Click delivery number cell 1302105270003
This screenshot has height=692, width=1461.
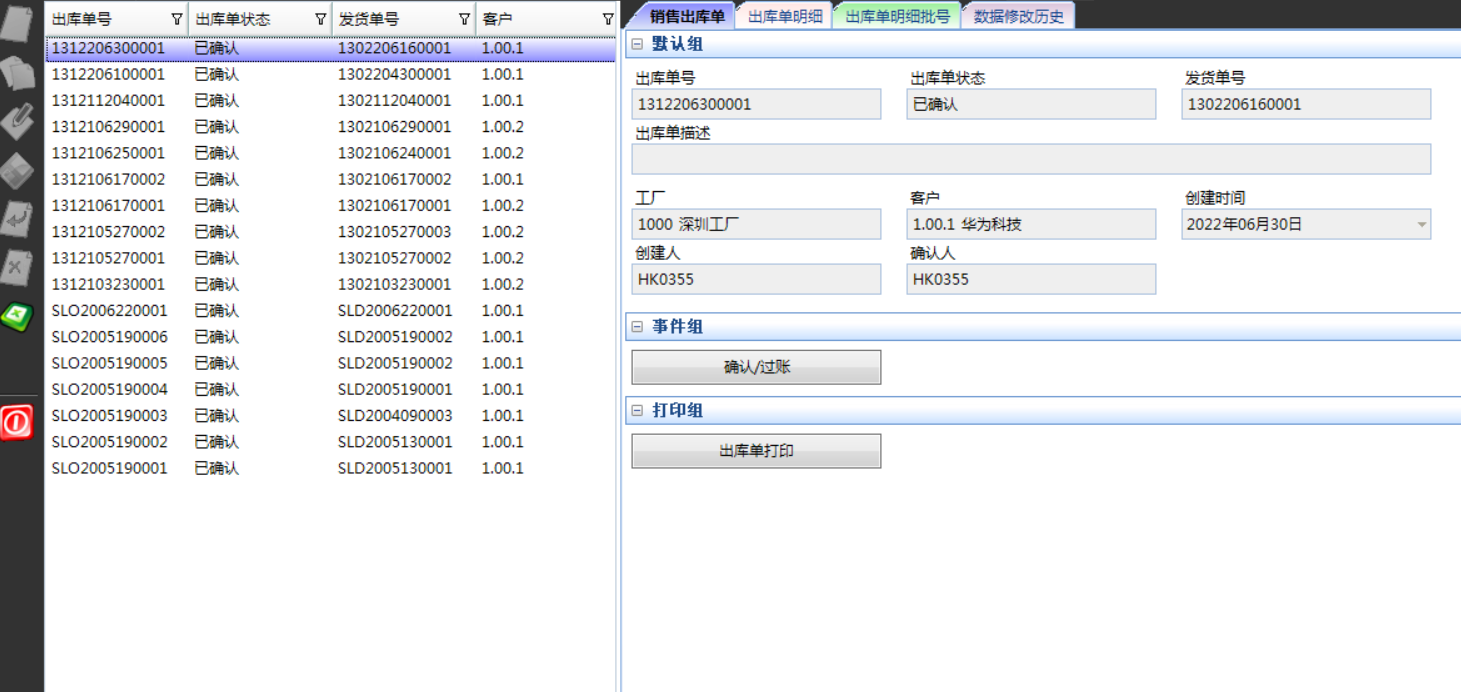394,232
